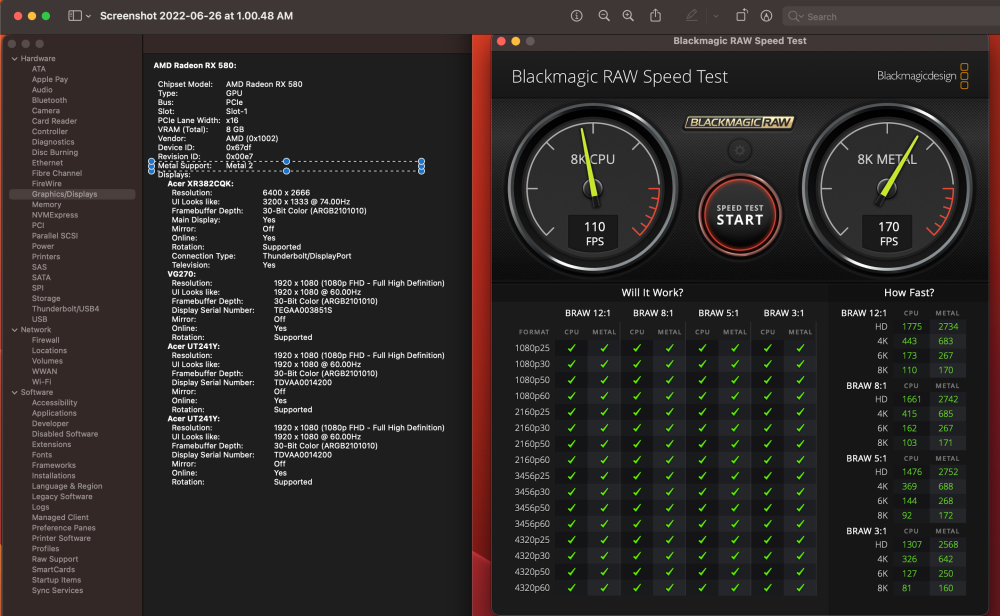Collapse the Hardware section chevron

click(15, 59)
